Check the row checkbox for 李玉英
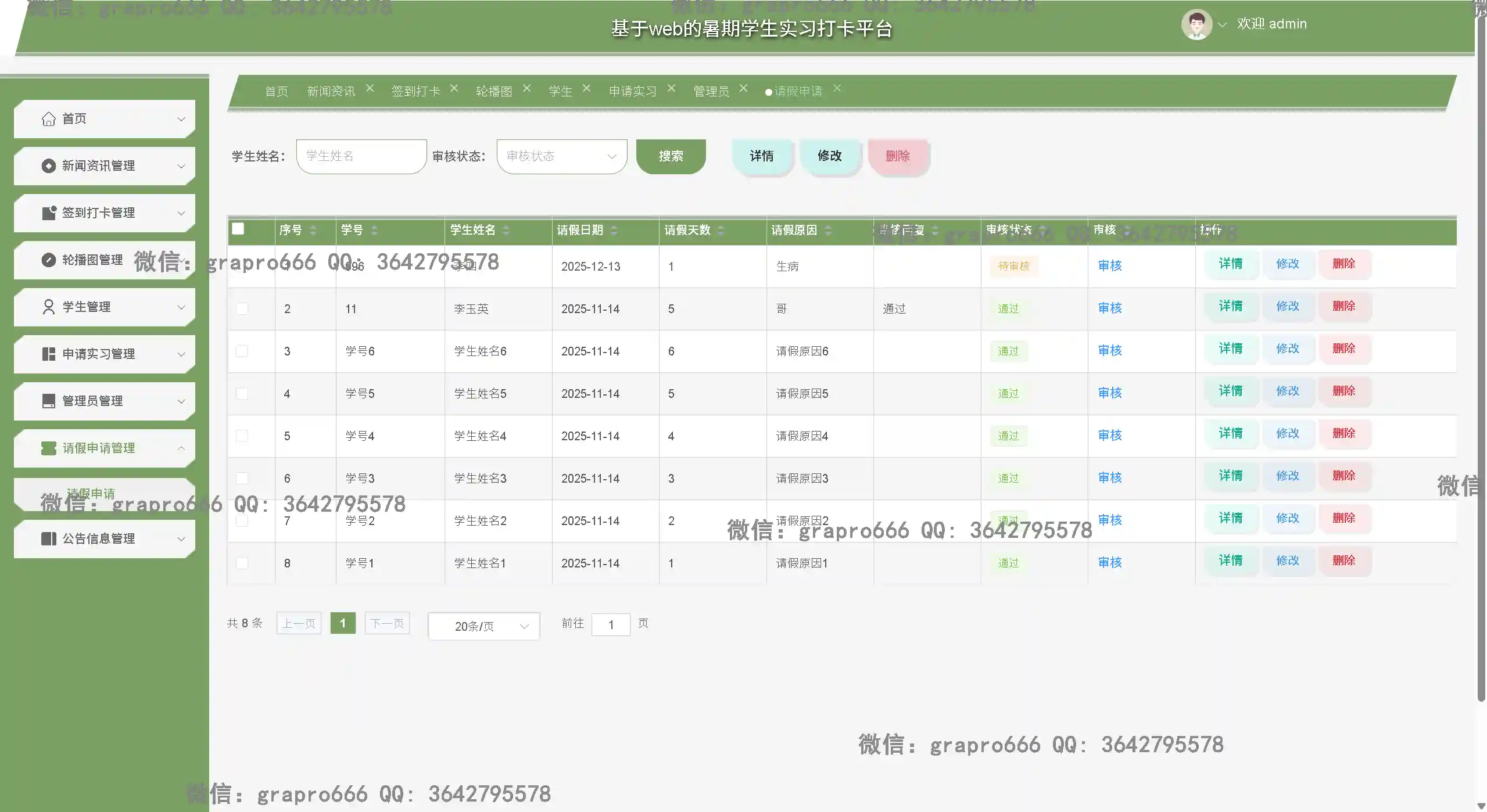Screen dimensions: 1487x812 tap(242, 308)
